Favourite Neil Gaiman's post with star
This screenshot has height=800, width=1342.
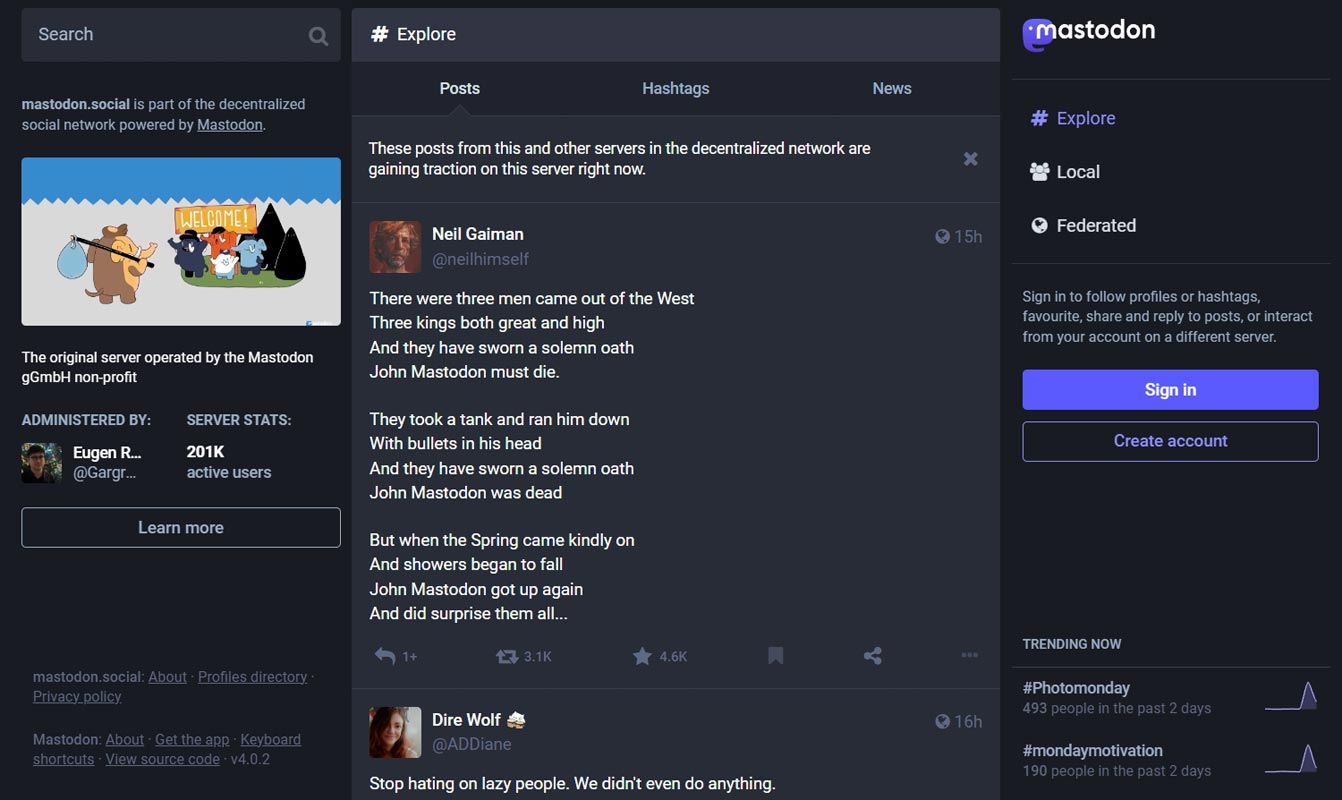pyautogui.click(x=642, y=656)
